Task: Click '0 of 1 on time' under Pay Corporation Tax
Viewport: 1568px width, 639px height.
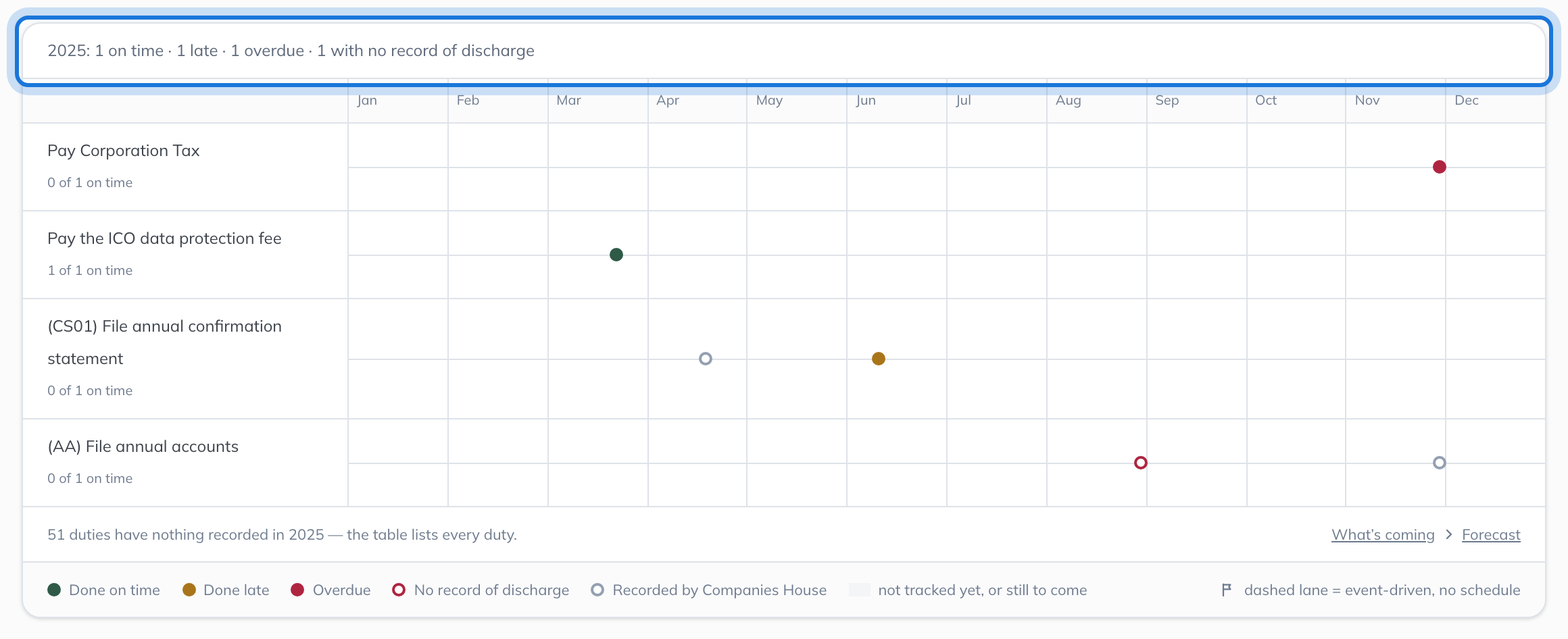Action: coord(90,182)
